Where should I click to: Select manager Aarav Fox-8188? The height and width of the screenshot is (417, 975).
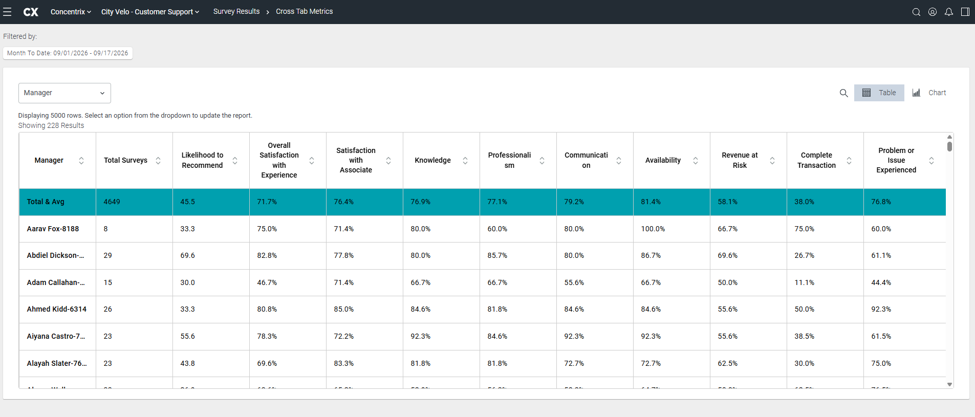click(x=53, y=229)
